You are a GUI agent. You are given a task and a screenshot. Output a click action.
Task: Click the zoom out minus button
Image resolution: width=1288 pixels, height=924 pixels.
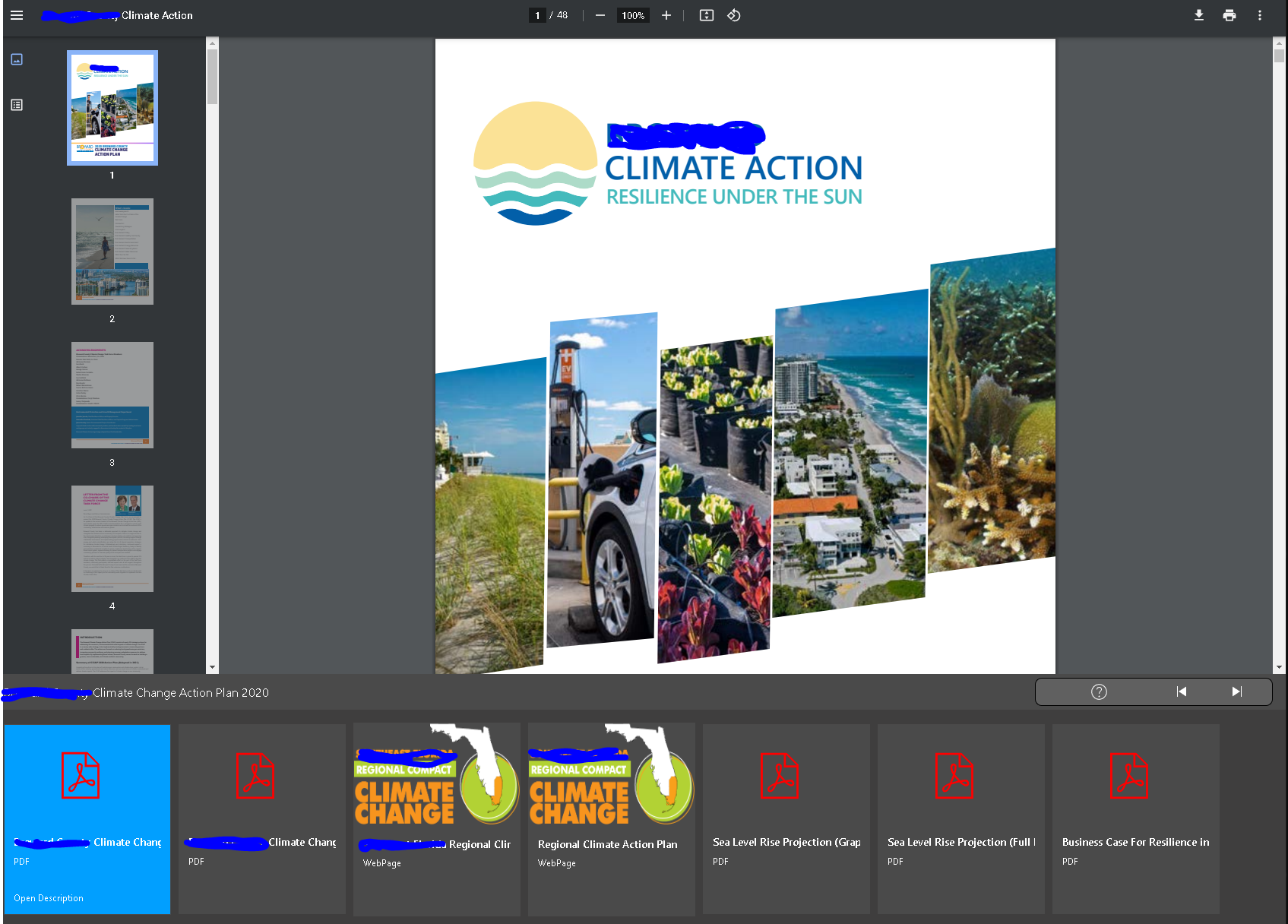600,15
